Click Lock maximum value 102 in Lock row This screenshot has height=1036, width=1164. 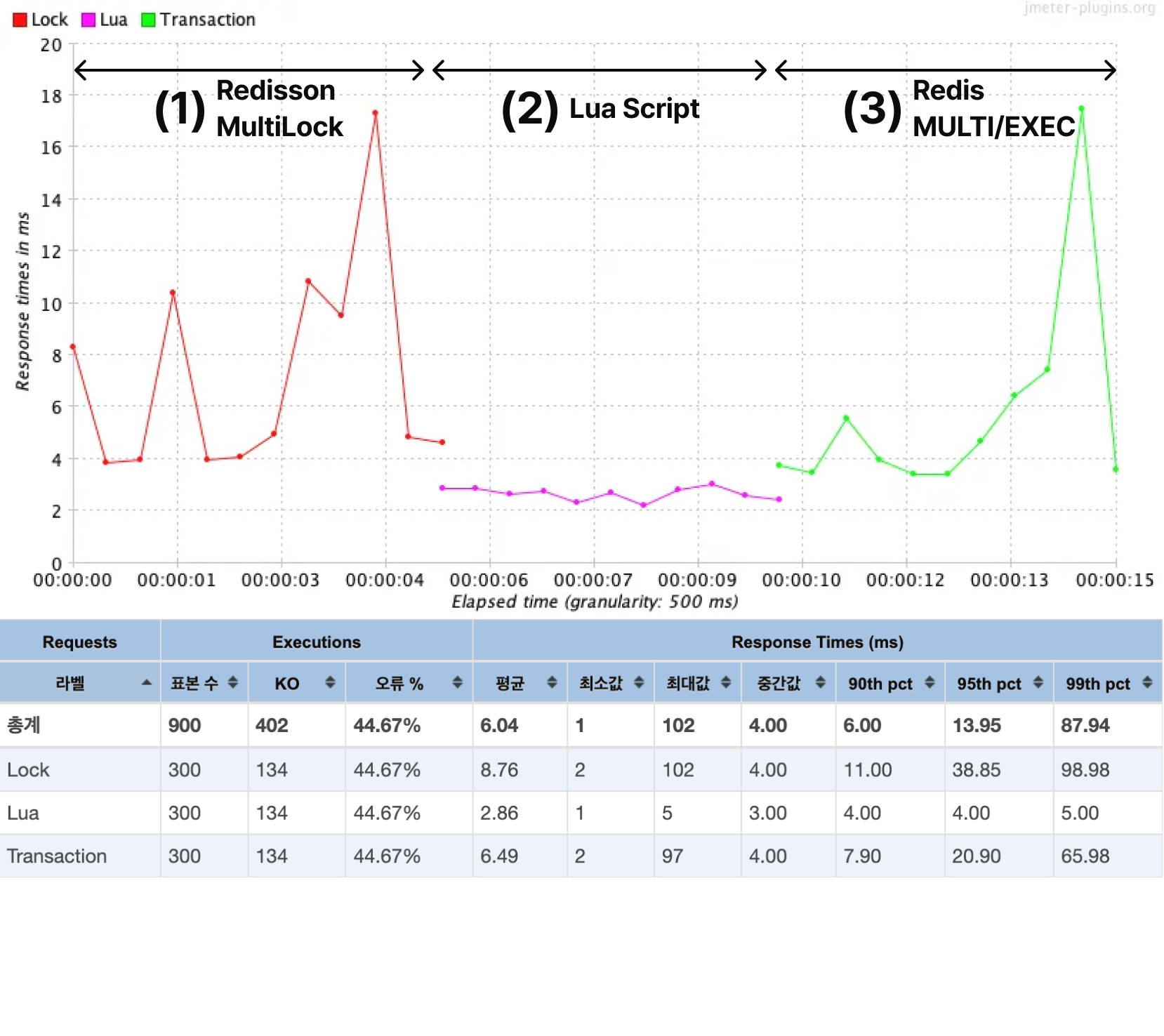coord(678,770)
